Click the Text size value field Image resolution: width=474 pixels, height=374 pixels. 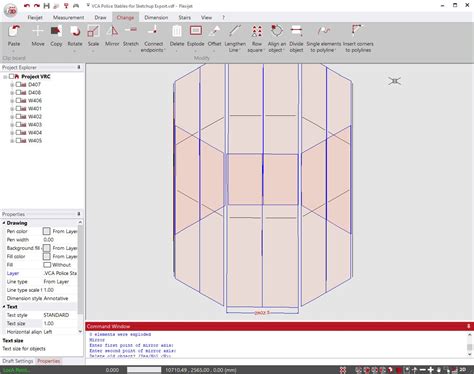tap(60, 323)
